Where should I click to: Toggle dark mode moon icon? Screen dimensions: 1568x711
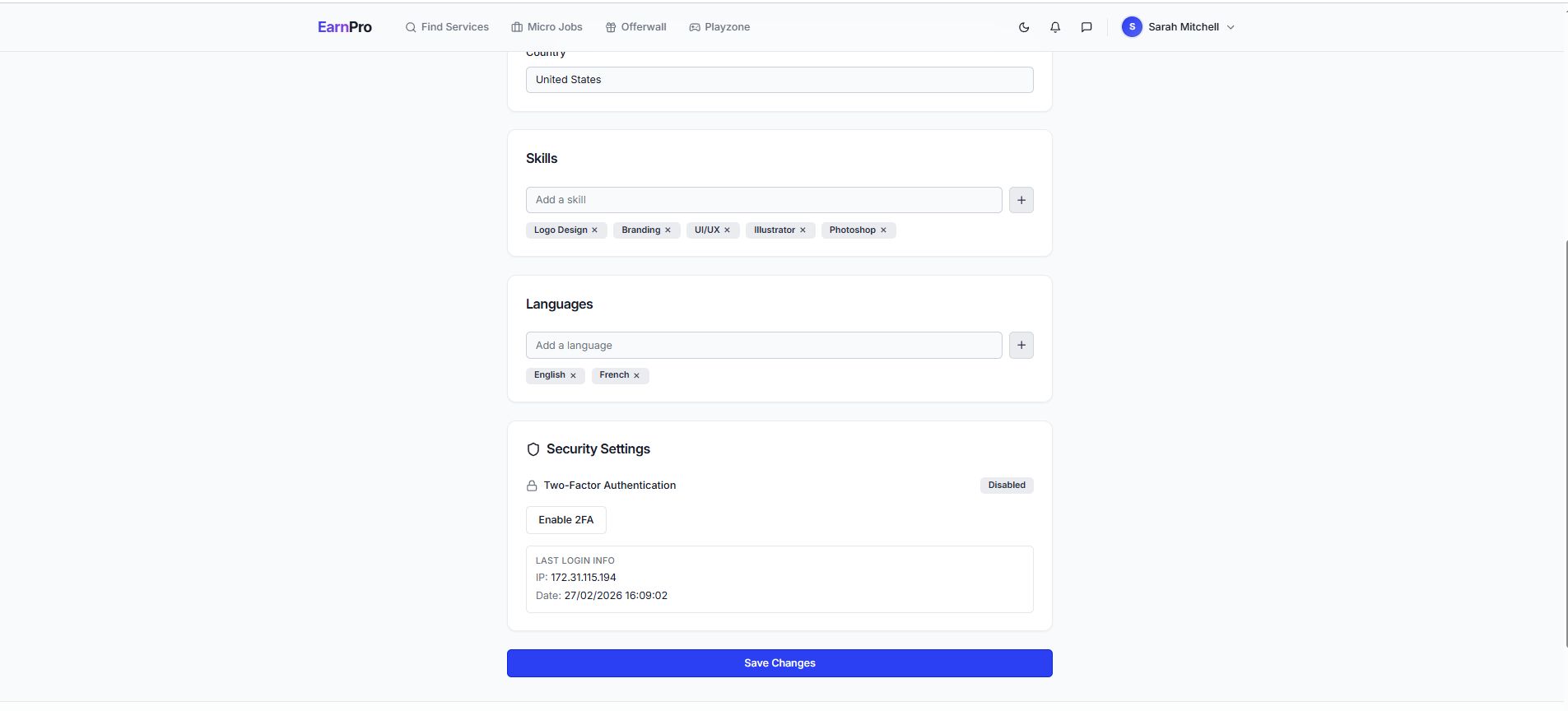coord(1024,27)
